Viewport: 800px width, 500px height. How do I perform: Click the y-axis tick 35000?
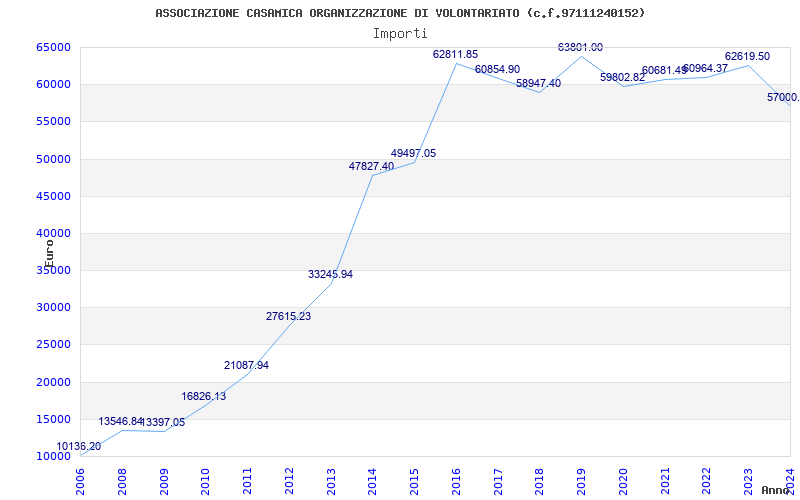coord(53,270)
